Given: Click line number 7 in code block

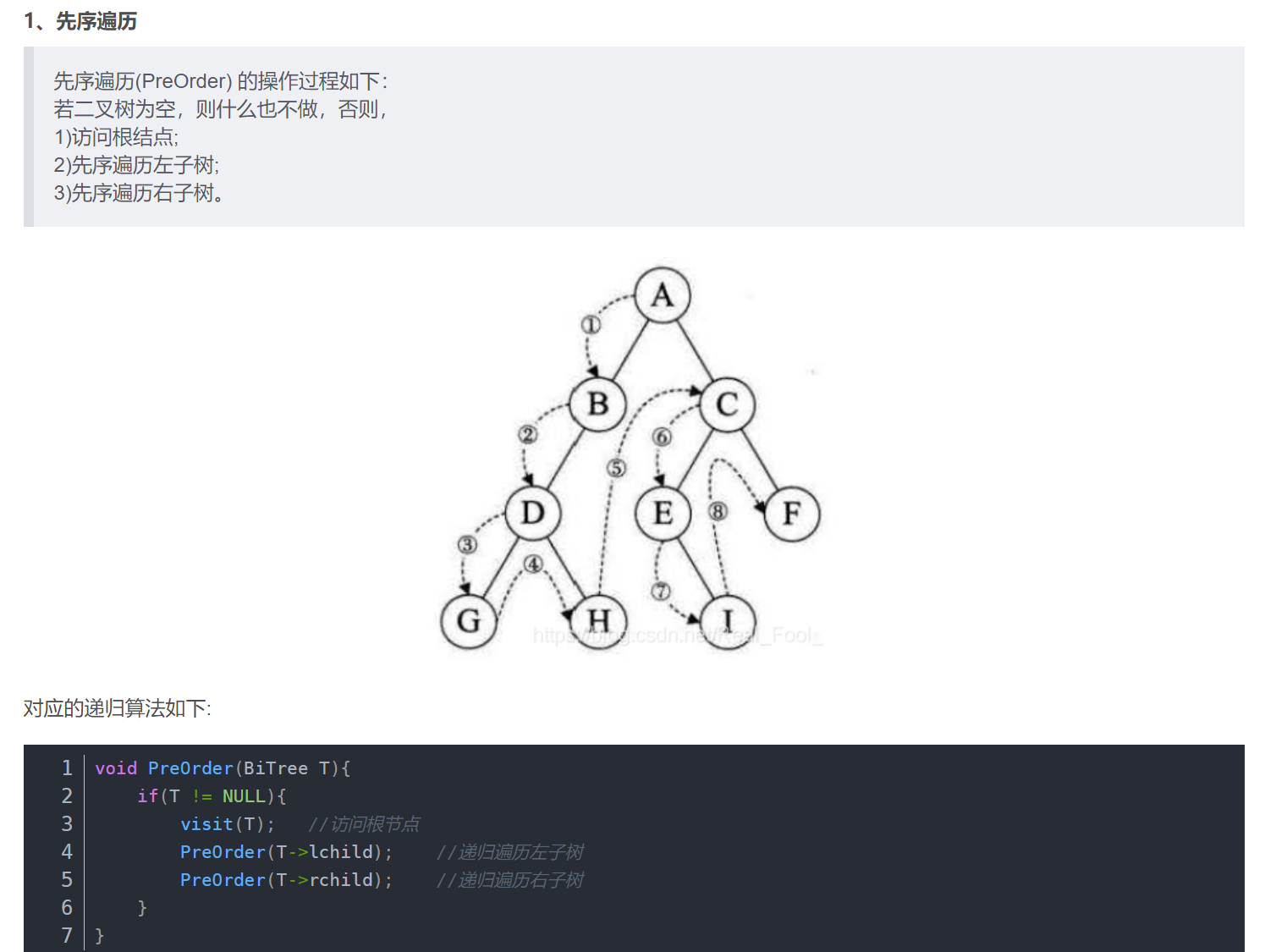Looking at the screenshot, I should point(67,936).
